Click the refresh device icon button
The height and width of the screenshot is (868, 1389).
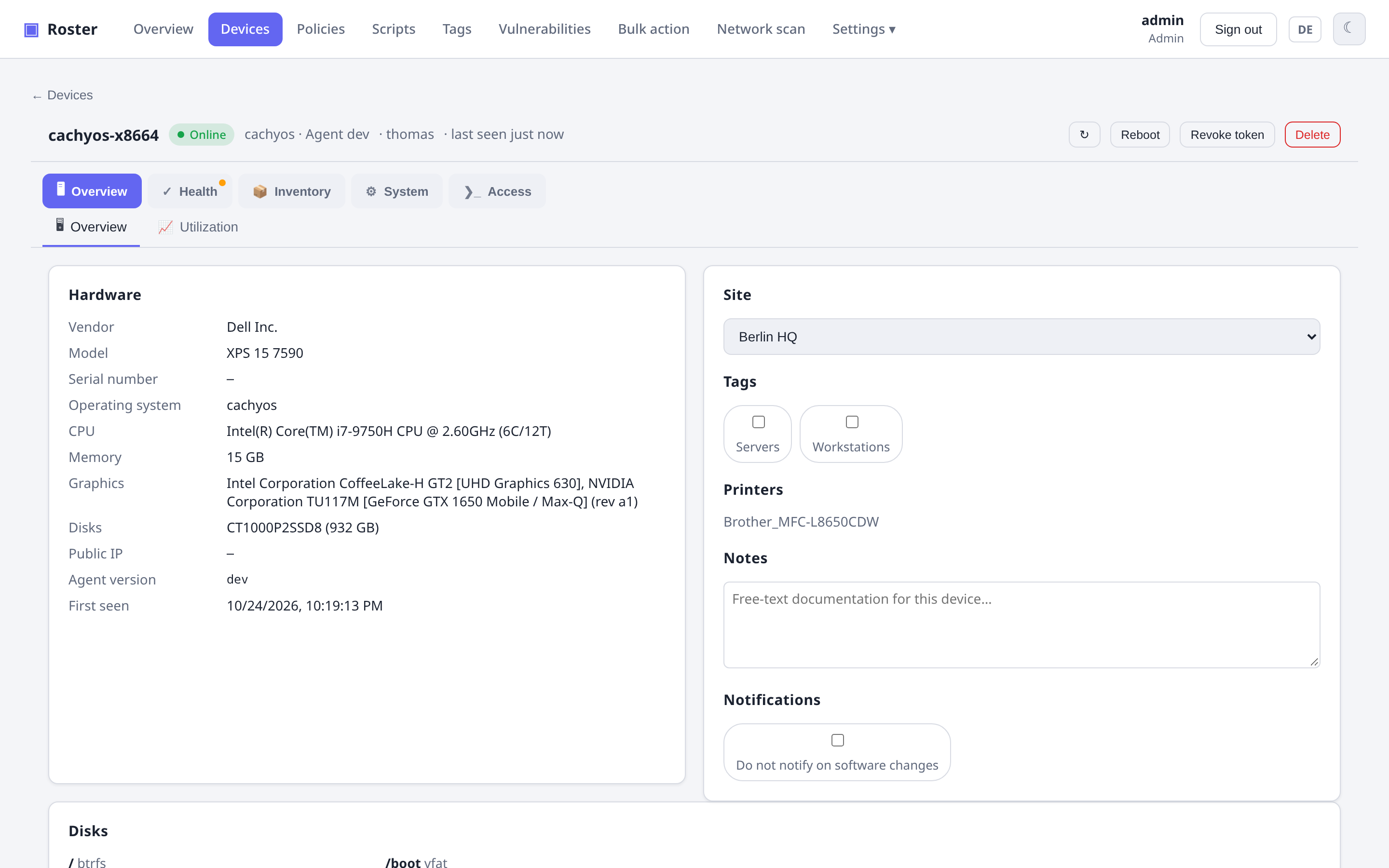1084,135
